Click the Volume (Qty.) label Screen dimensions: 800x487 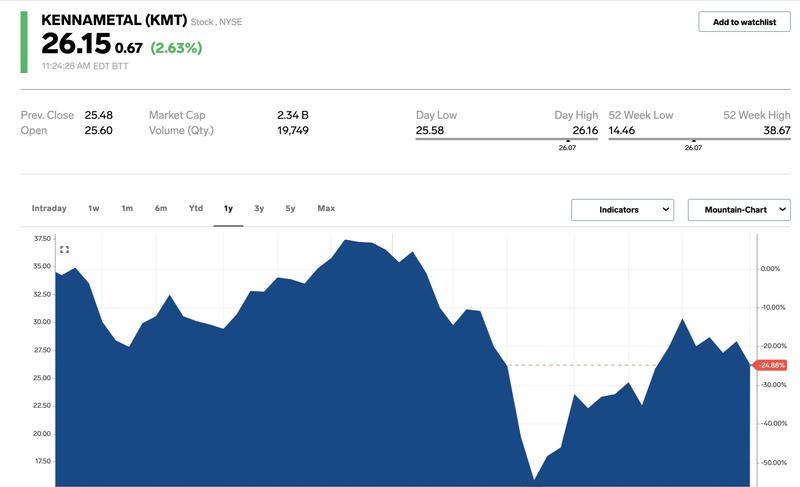point(181,131)
